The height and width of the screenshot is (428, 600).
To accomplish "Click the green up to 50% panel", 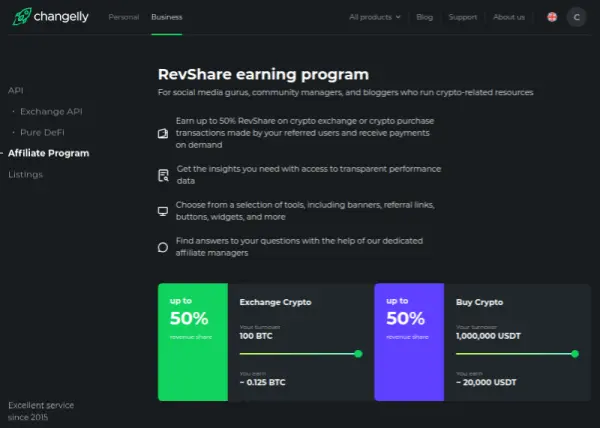I will pyautogui.click(x=193, y=342).
